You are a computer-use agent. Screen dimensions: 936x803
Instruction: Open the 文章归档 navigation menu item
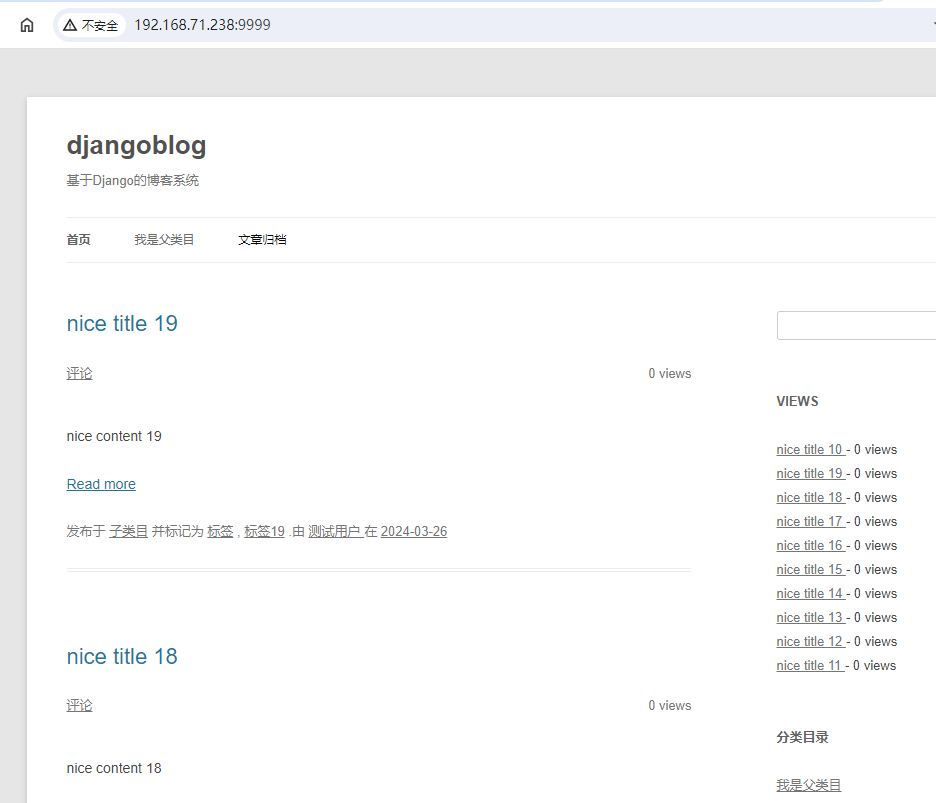pos(262,239)
